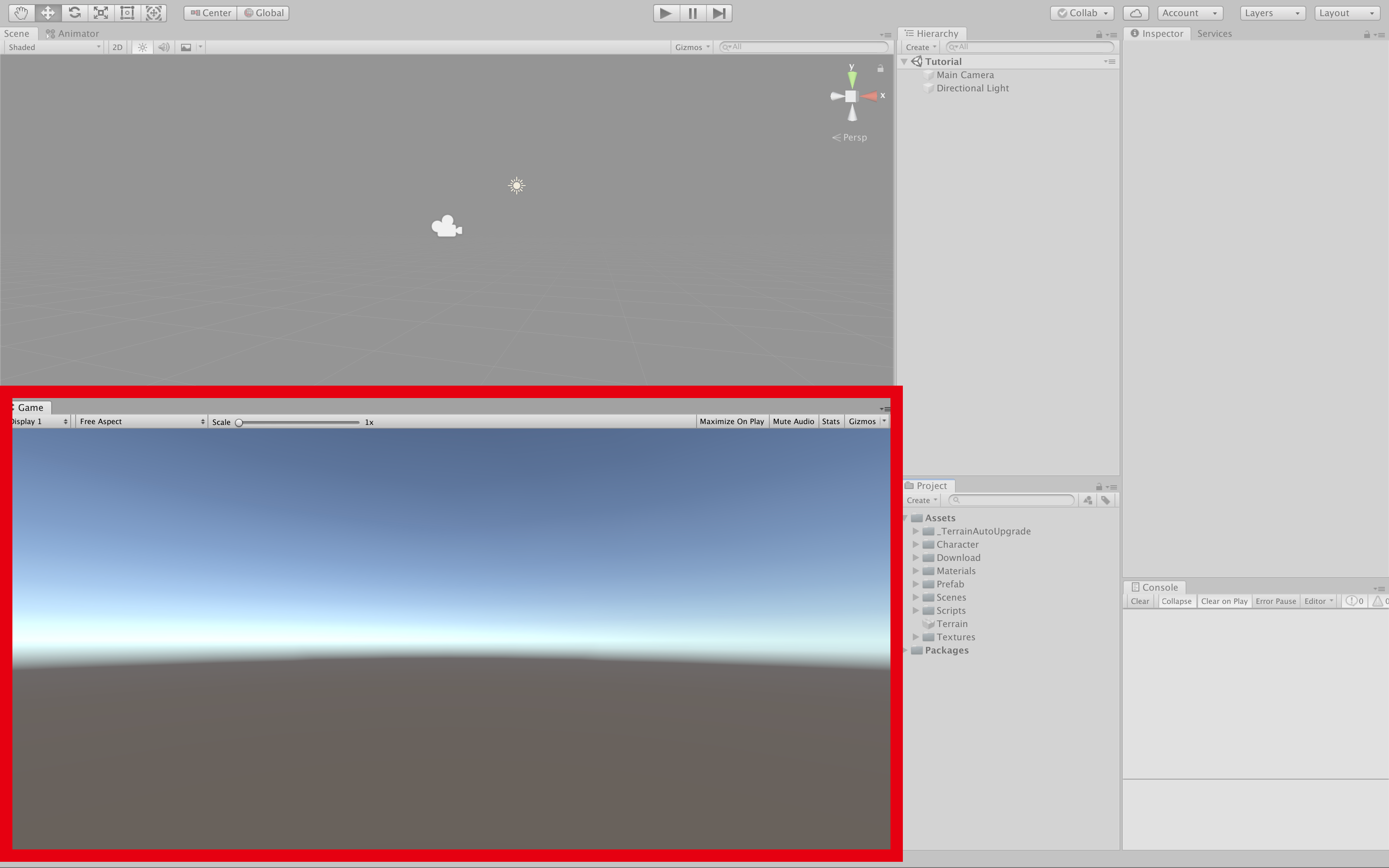Open the cloud services icon
The width and height of the screenshot is (1389, 868).
click(1135, 13)
